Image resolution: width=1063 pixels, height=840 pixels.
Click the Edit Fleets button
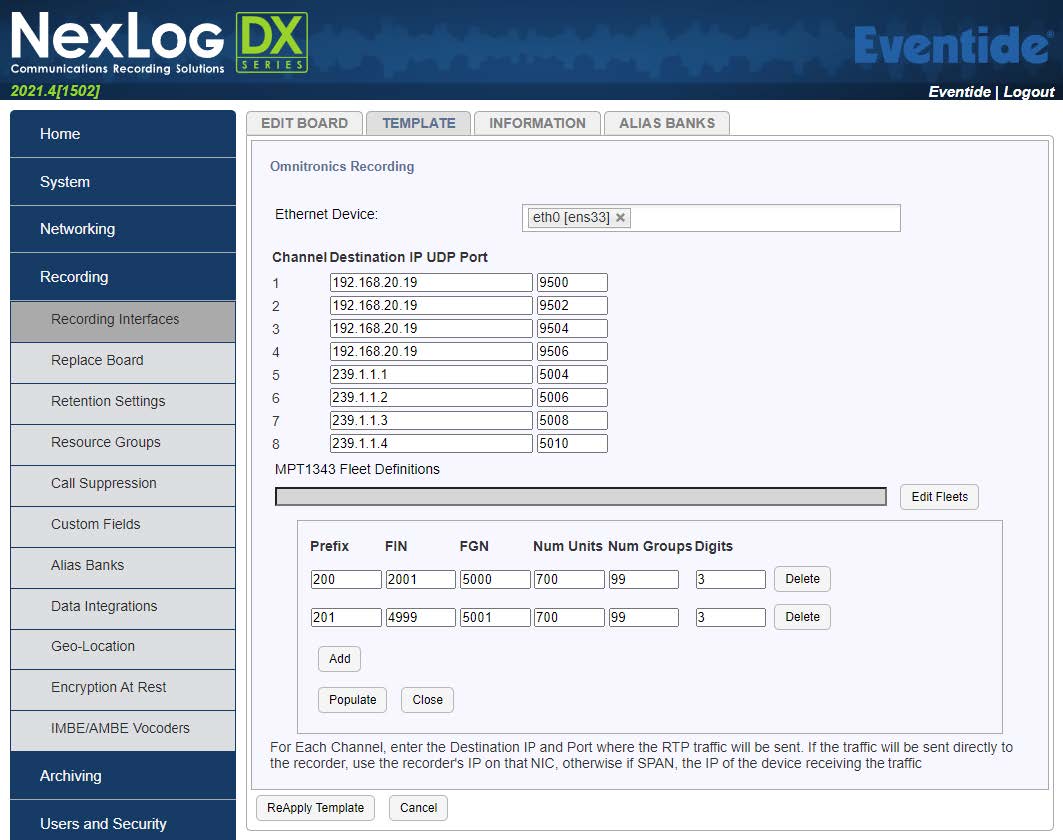click(x=939, y=497)
